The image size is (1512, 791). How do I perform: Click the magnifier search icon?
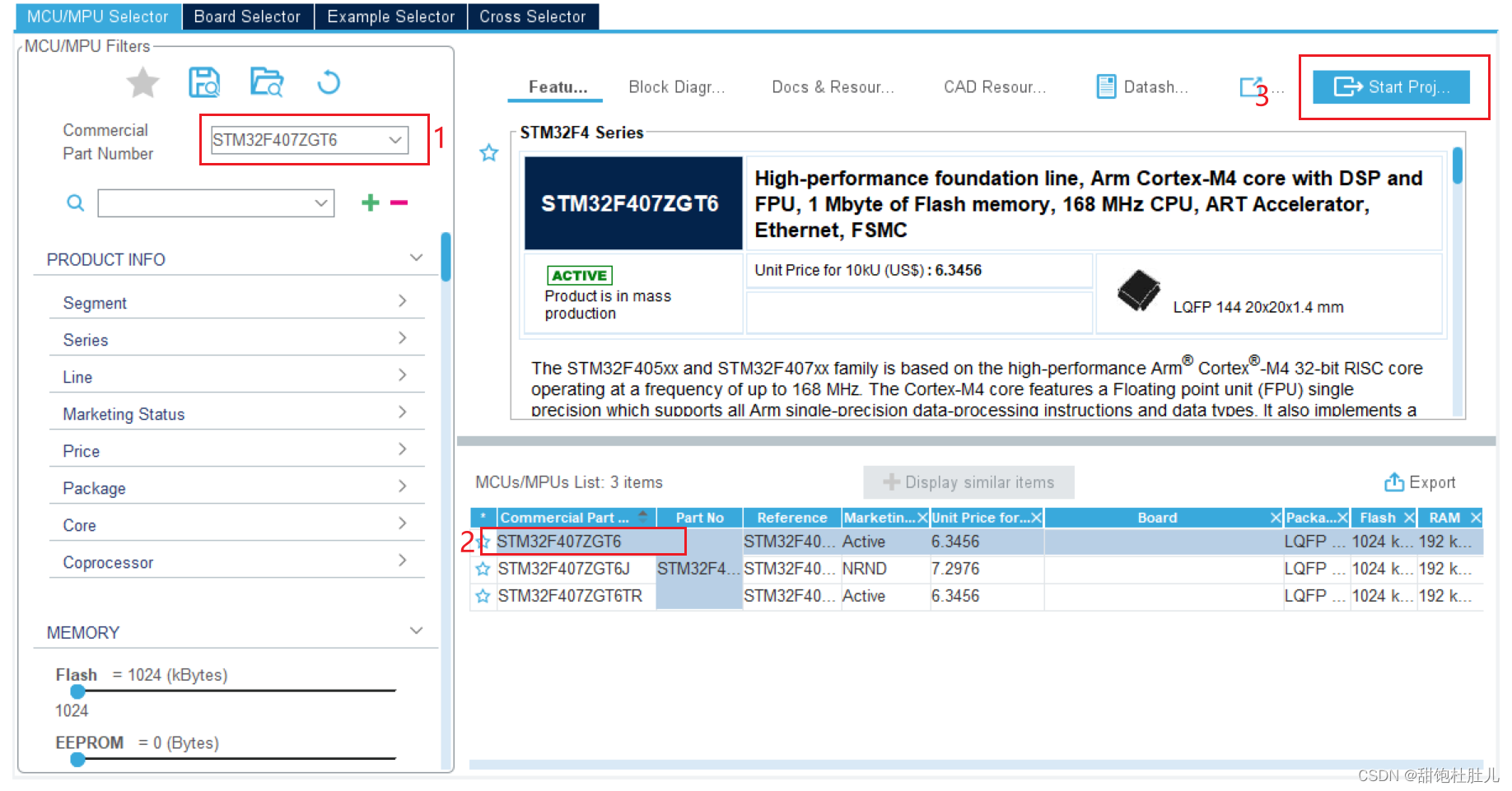(75, 202)
